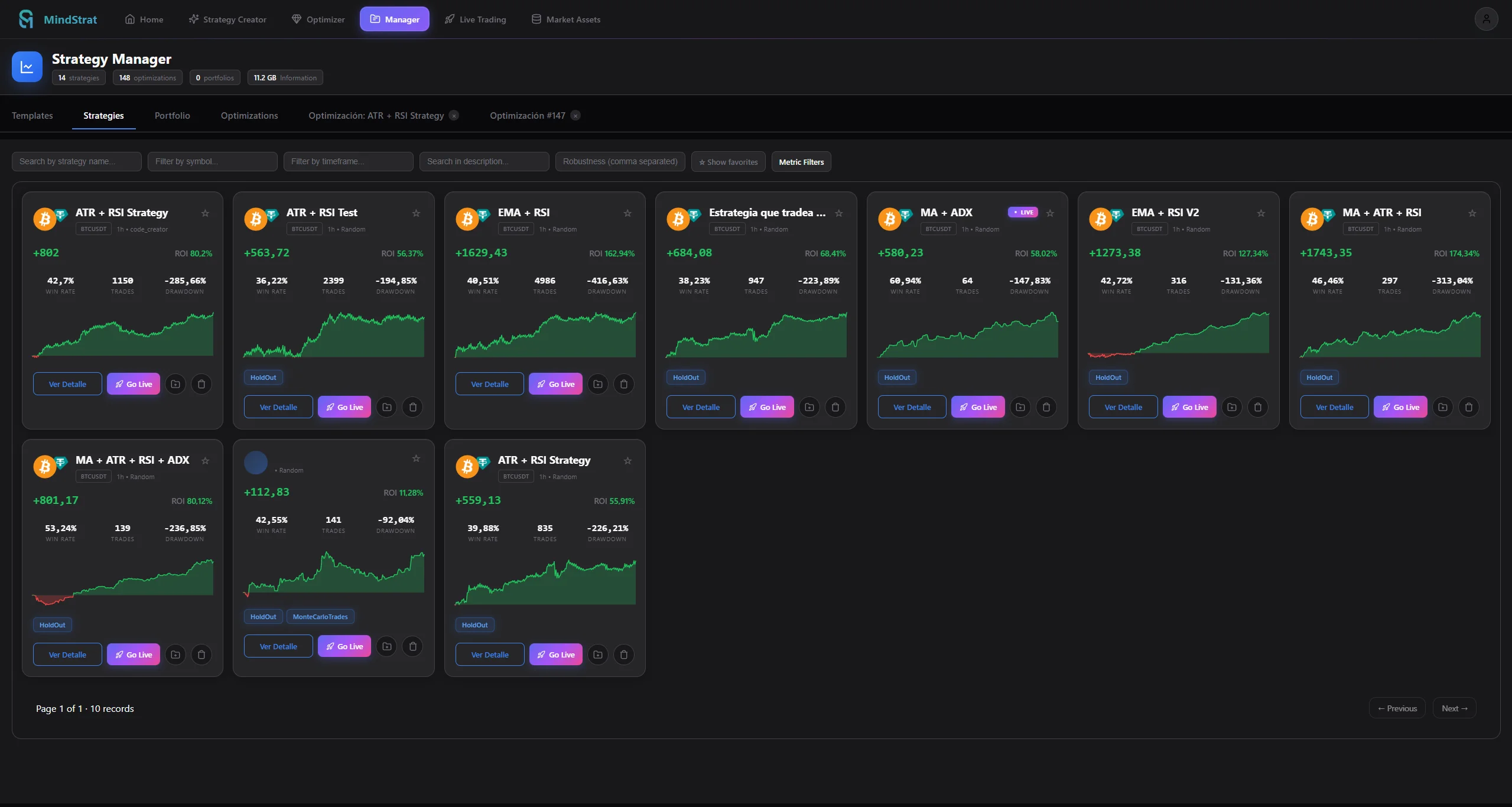
Task: Click the MindStrat logo
Action: pyautogui.click(x=57, y=19)
